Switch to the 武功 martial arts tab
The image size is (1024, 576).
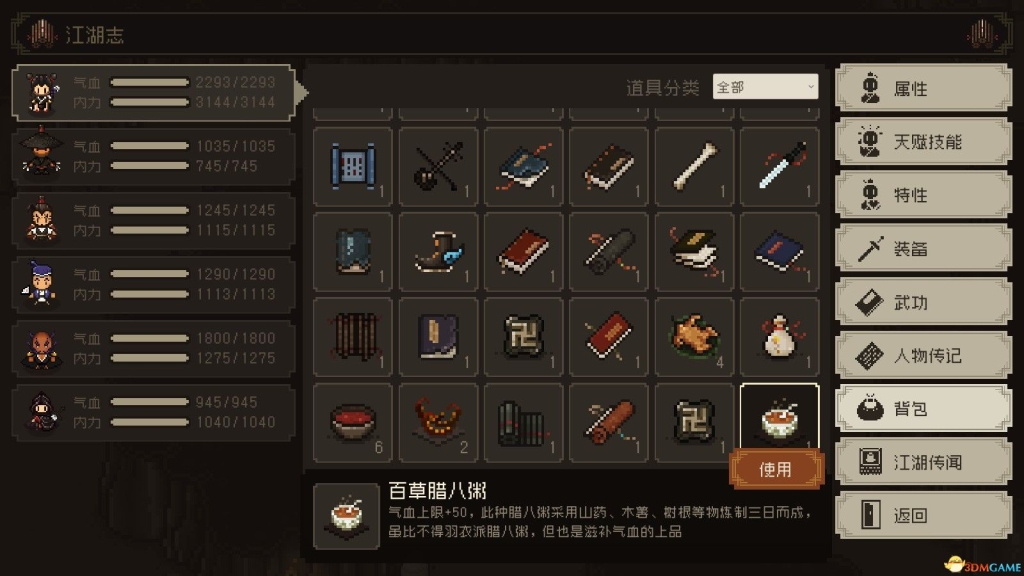(x=923, y=302)
